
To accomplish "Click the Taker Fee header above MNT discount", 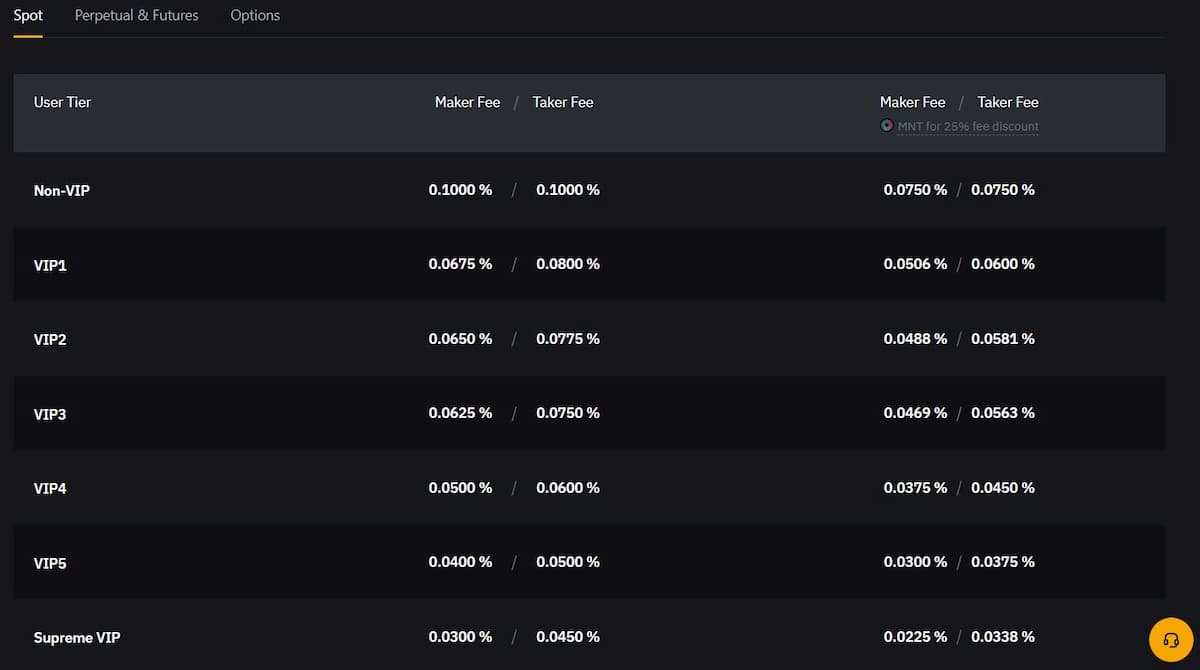I will 1008,102.
